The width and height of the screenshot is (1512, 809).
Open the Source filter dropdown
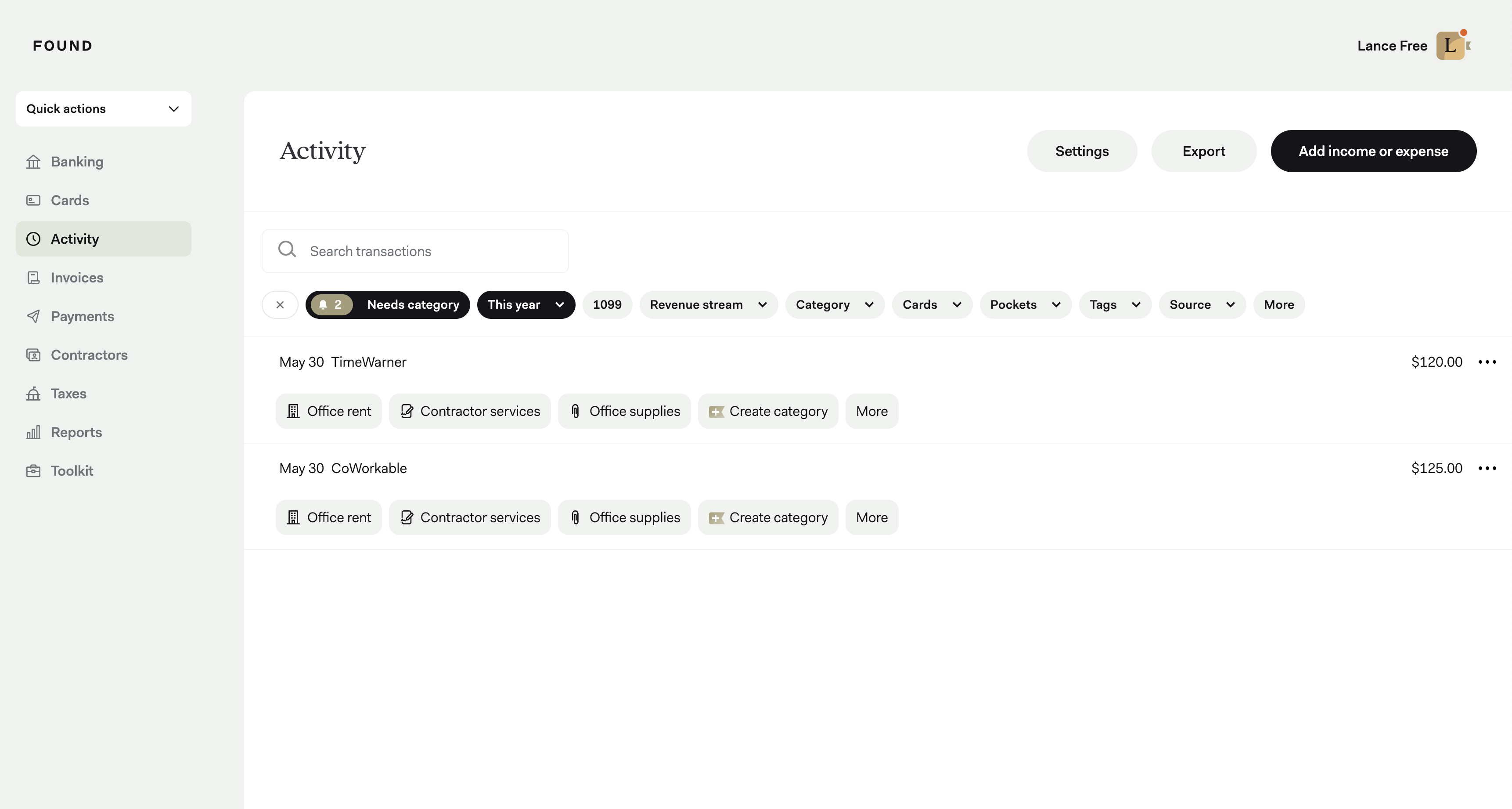pos(1202,305)
